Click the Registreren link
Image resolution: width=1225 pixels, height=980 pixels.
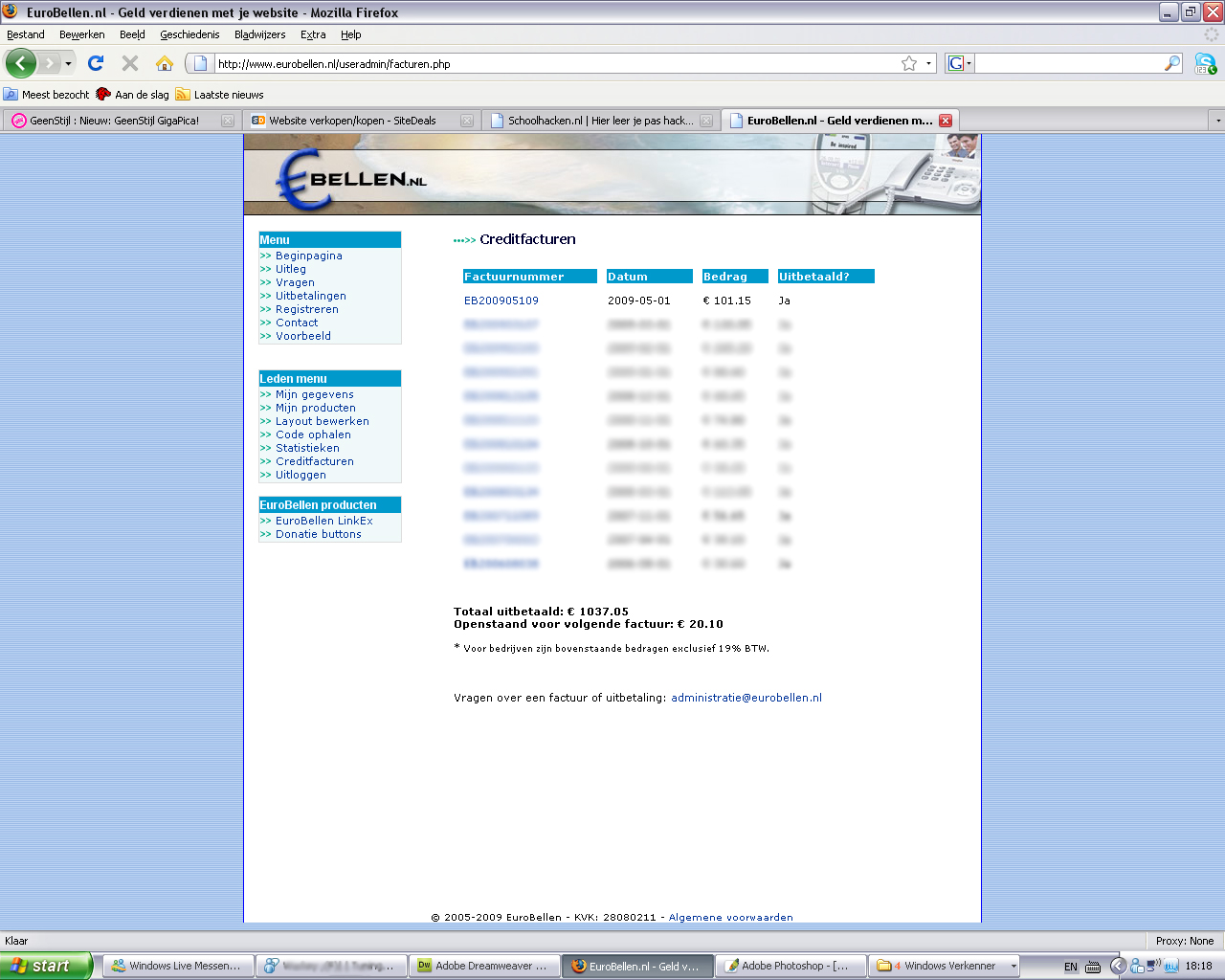pos(307,309)
